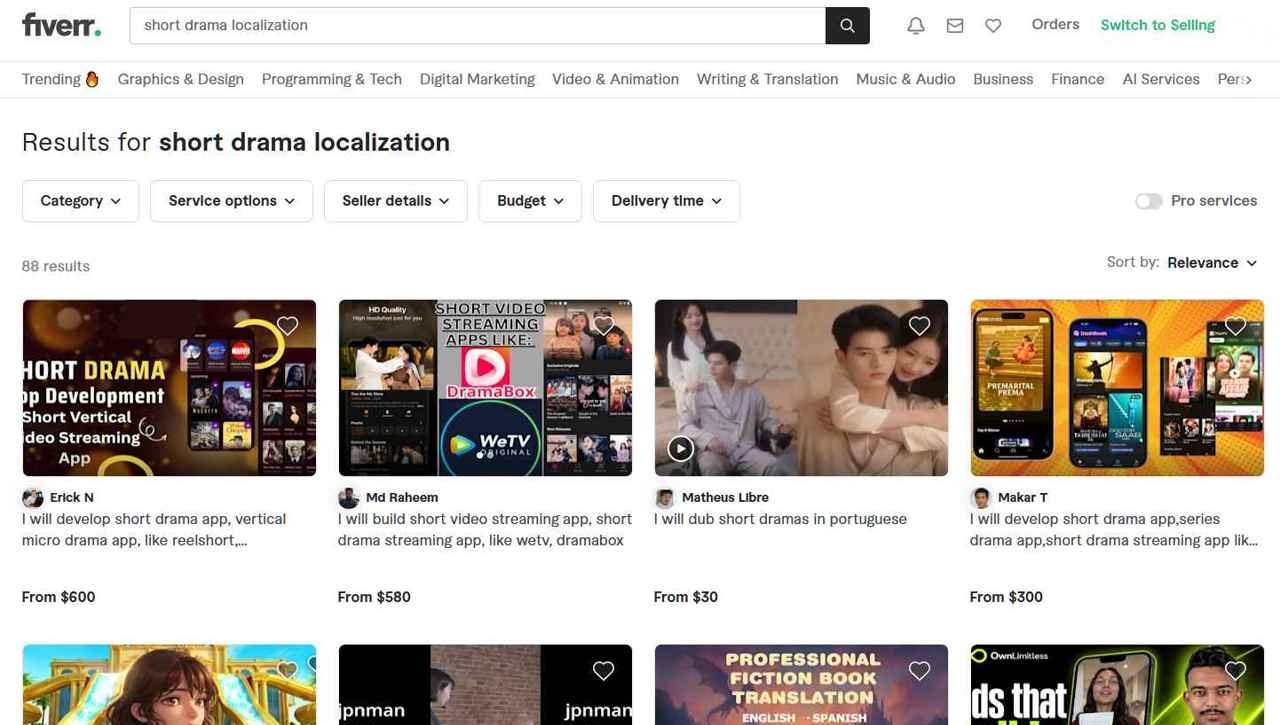Open Md Raheem's streaming app gig title
The width and height of the screenshot is (1280, 725).
click(485, 530)
